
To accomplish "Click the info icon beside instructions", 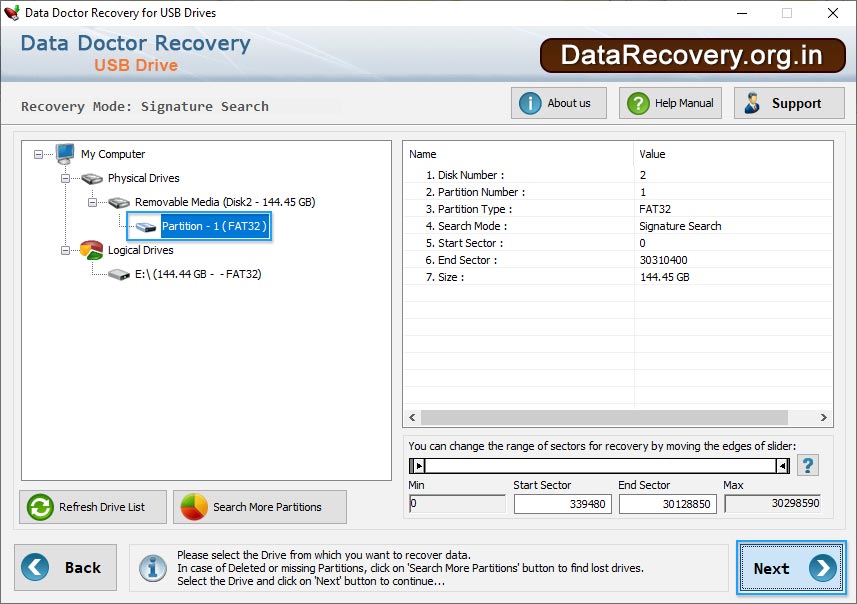I will coord(153,568).
